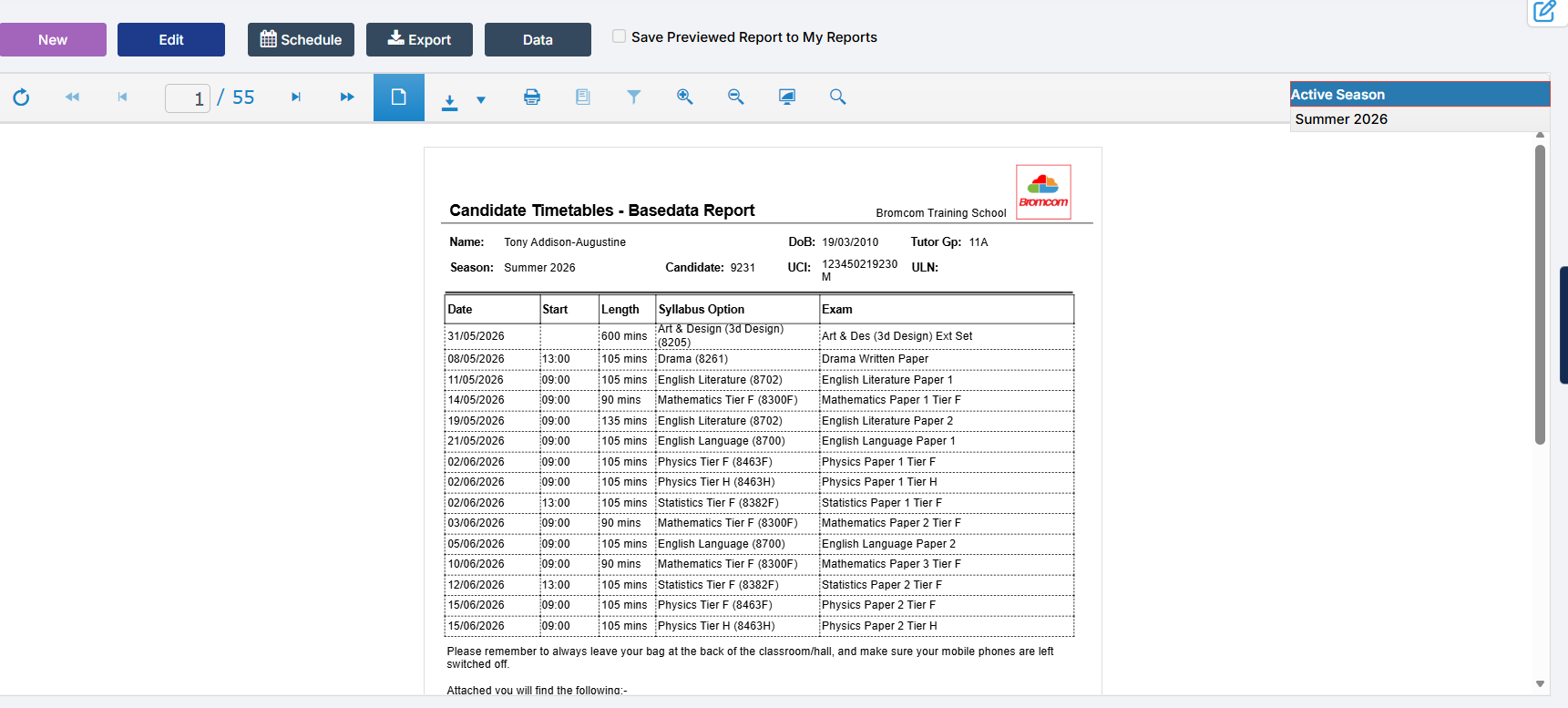Image resolution: width=1568 pixels, height=708 pixels.
Task: Click the purple New button
Action: [x=53, y=40]
